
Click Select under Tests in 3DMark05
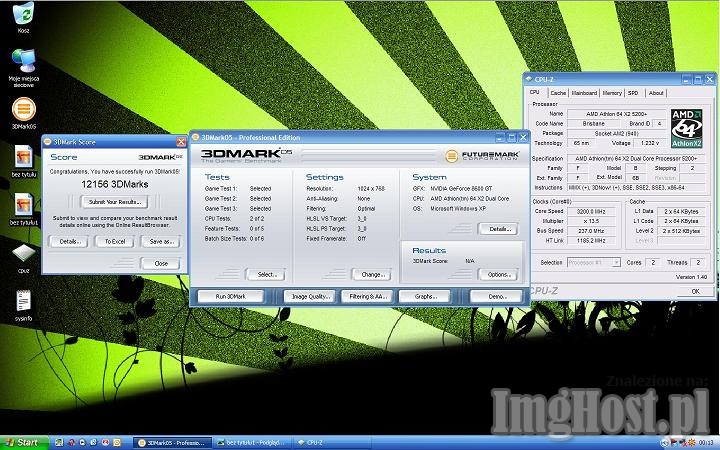click(265, 275)
